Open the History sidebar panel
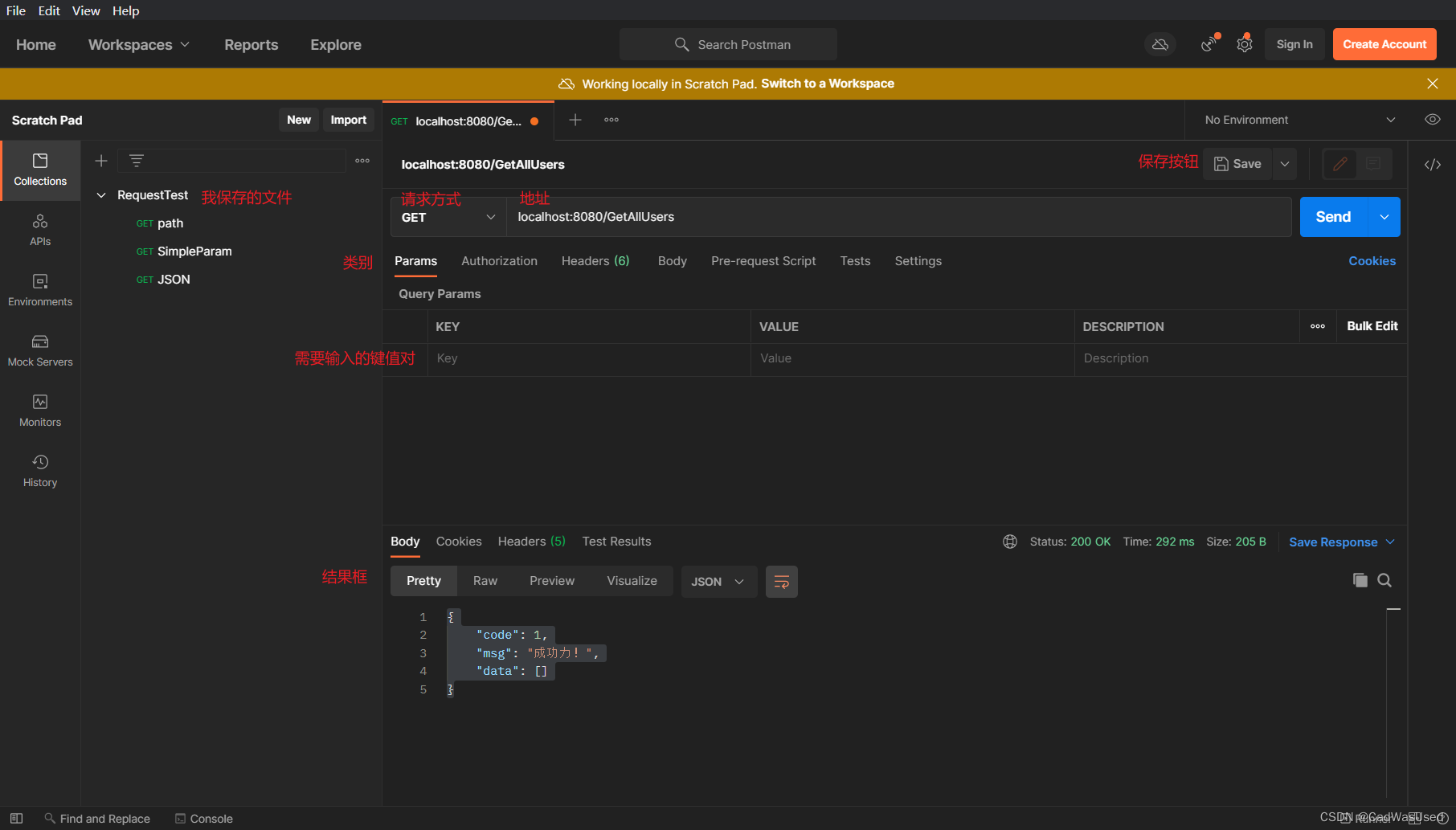The height and width of the screenshot is (830, 1456). pos(40,472)
